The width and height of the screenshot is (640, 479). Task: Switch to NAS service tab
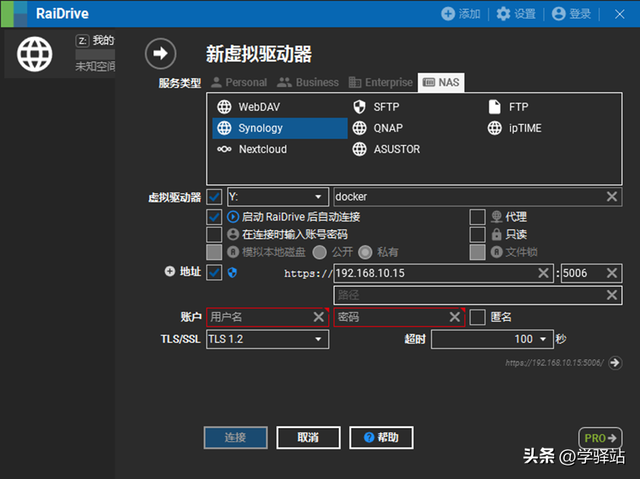[441, 82]
